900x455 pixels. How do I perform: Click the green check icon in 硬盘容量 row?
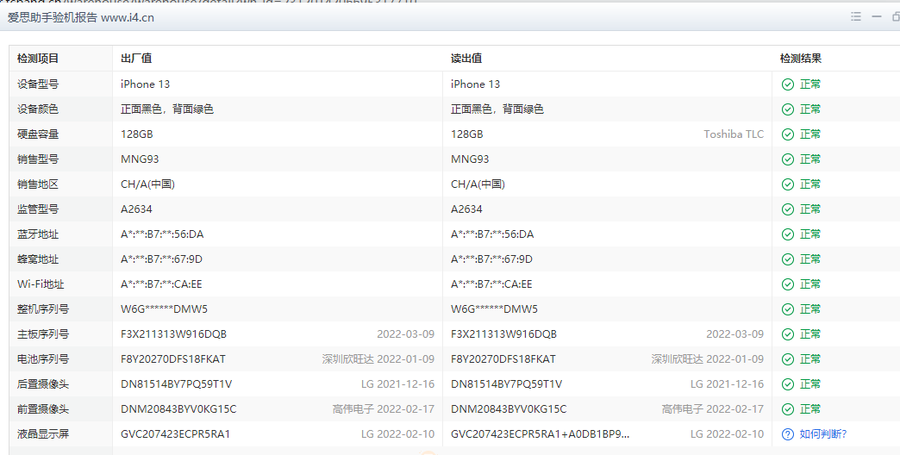(788, 134)
